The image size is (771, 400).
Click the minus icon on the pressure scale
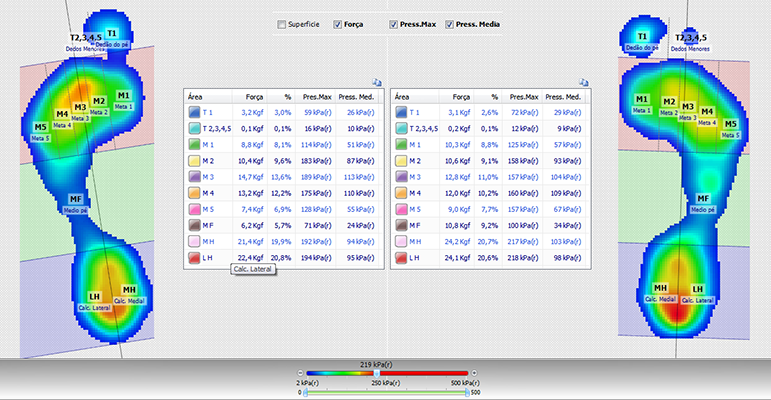pyautogui.click(x=301, y=372)
